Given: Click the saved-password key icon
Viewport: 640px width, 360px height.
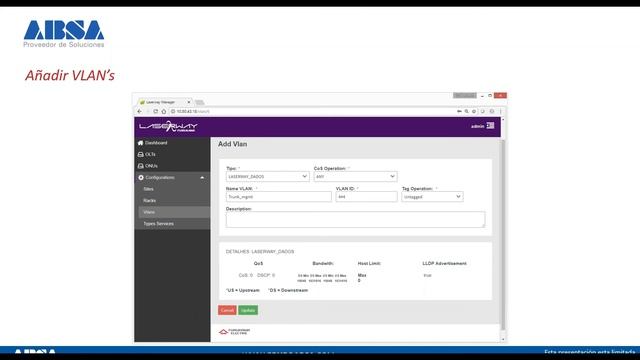Looking at the screenshot, I should pyautogui.click(x=459, y=111).
